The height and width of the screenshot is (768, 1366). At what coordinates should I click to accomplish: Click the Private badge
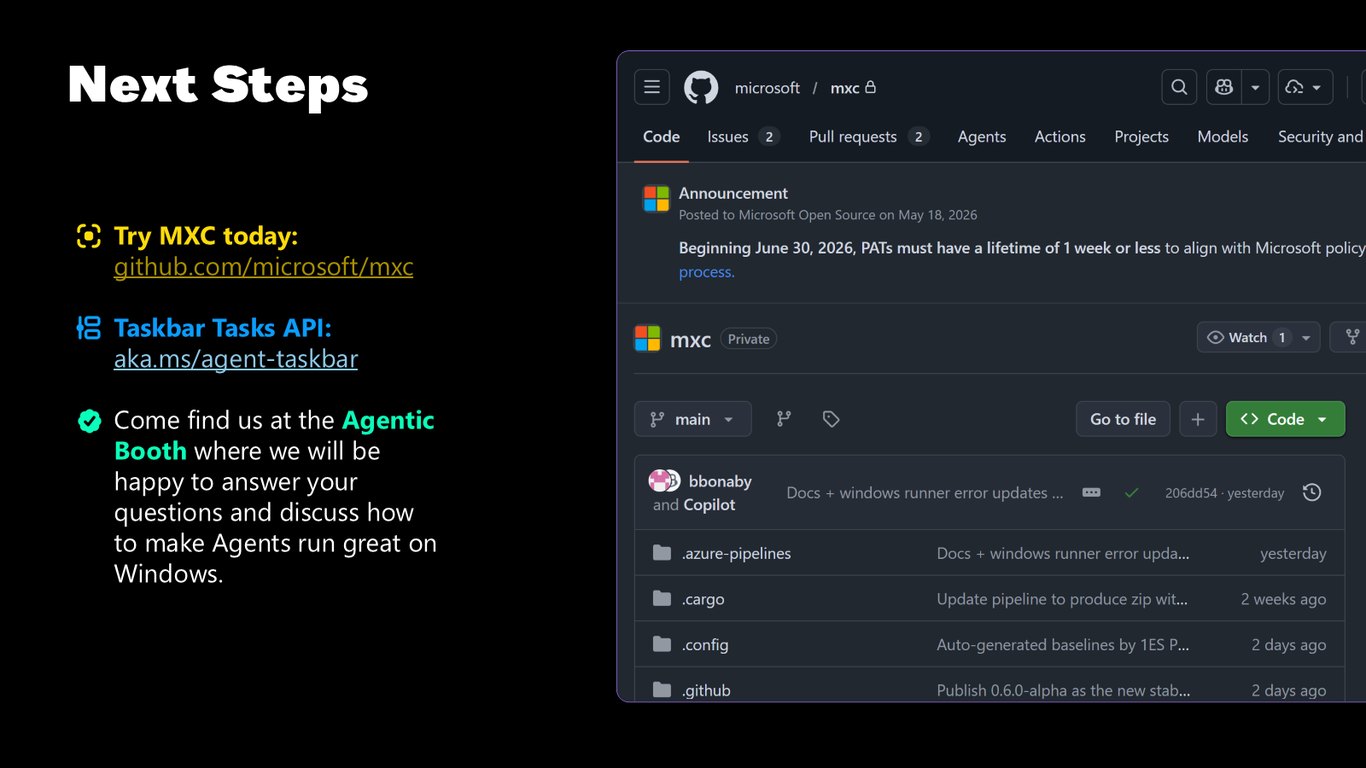pyautogui.click(x=748, y=339)
